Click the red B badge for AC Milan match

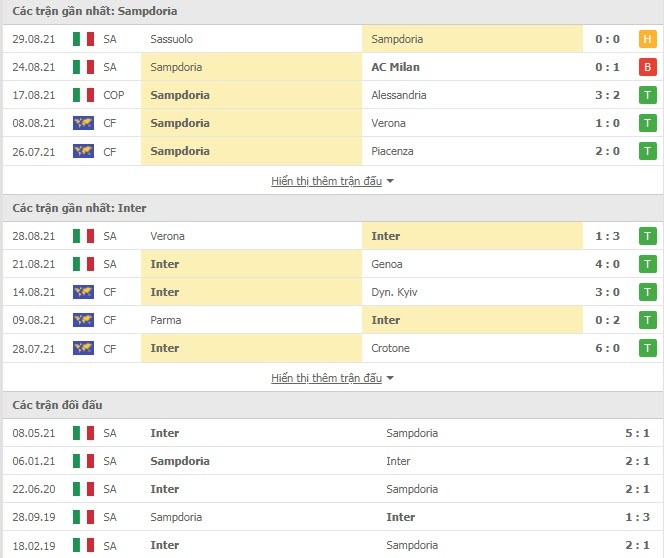[647, 67]
